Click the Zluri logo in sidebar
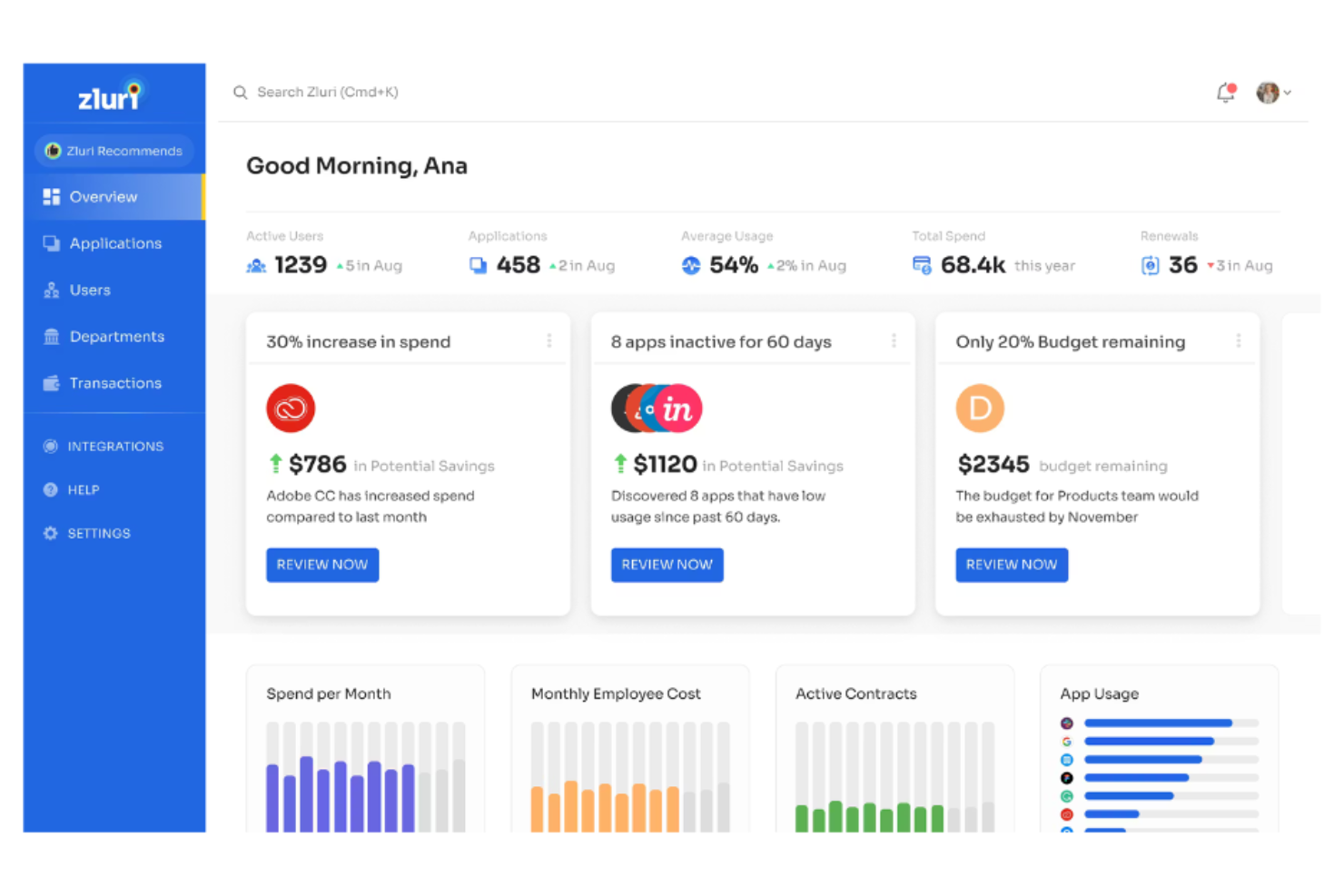1344x896 pixels. pos(110,95)
